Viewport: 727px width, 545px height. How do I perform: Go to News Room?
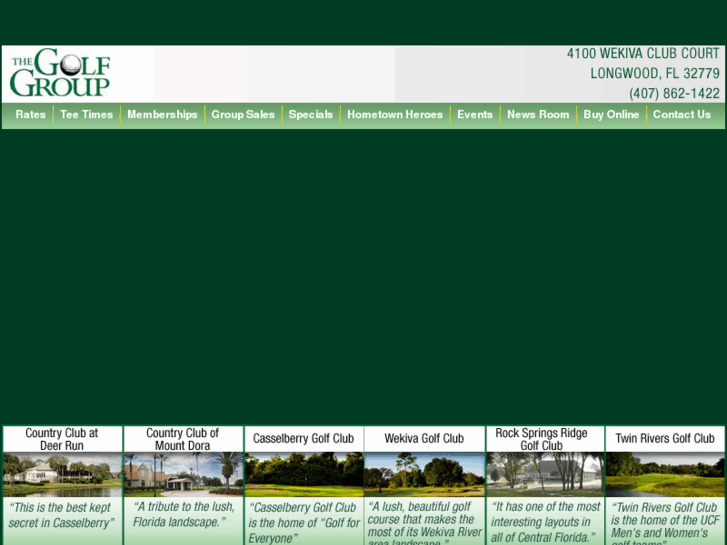538,115
